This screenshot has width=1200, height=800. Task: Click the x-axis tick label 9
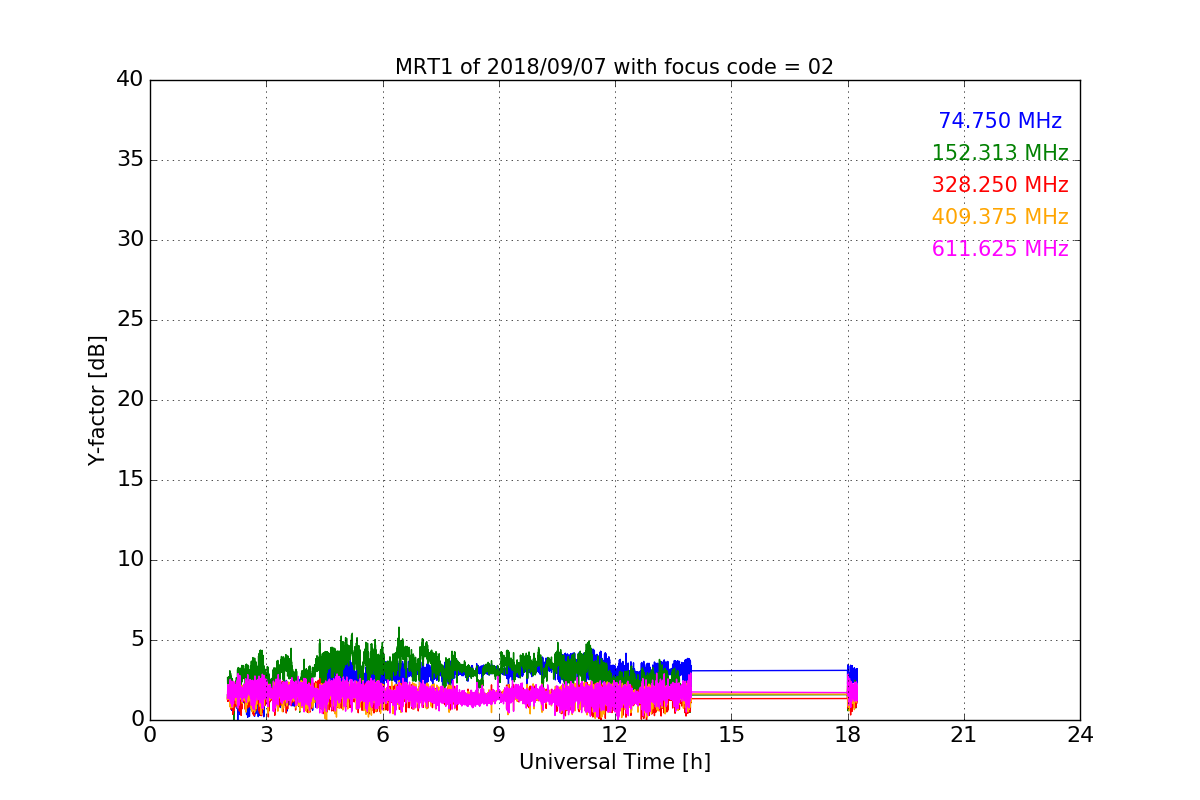(x=499, y=734)
